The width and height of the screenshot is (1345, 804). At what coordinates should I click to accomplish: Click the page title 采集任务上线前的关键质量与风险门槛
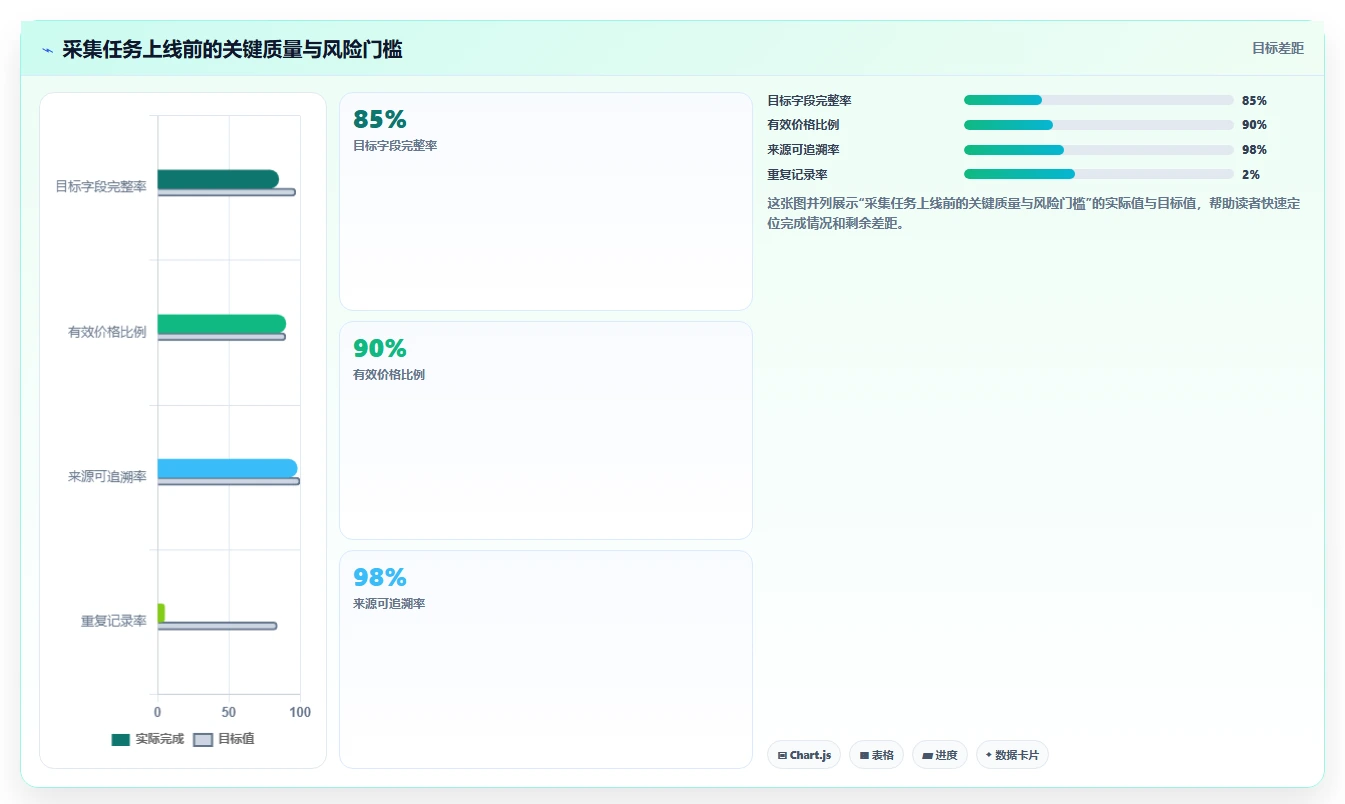(x=232, y=49)
